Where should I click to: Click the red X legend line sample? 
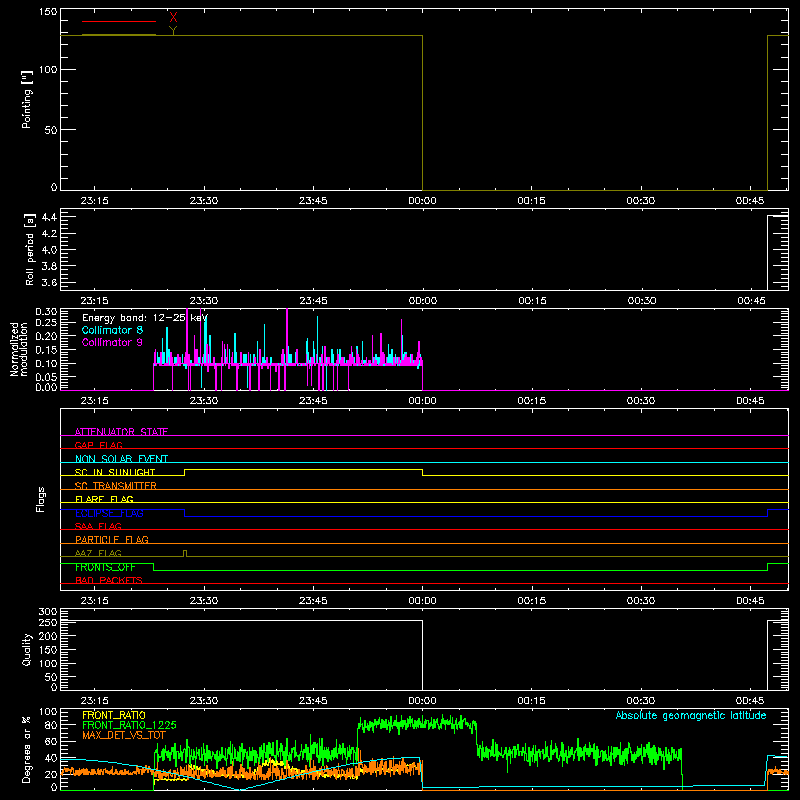[x=119, y=21]
